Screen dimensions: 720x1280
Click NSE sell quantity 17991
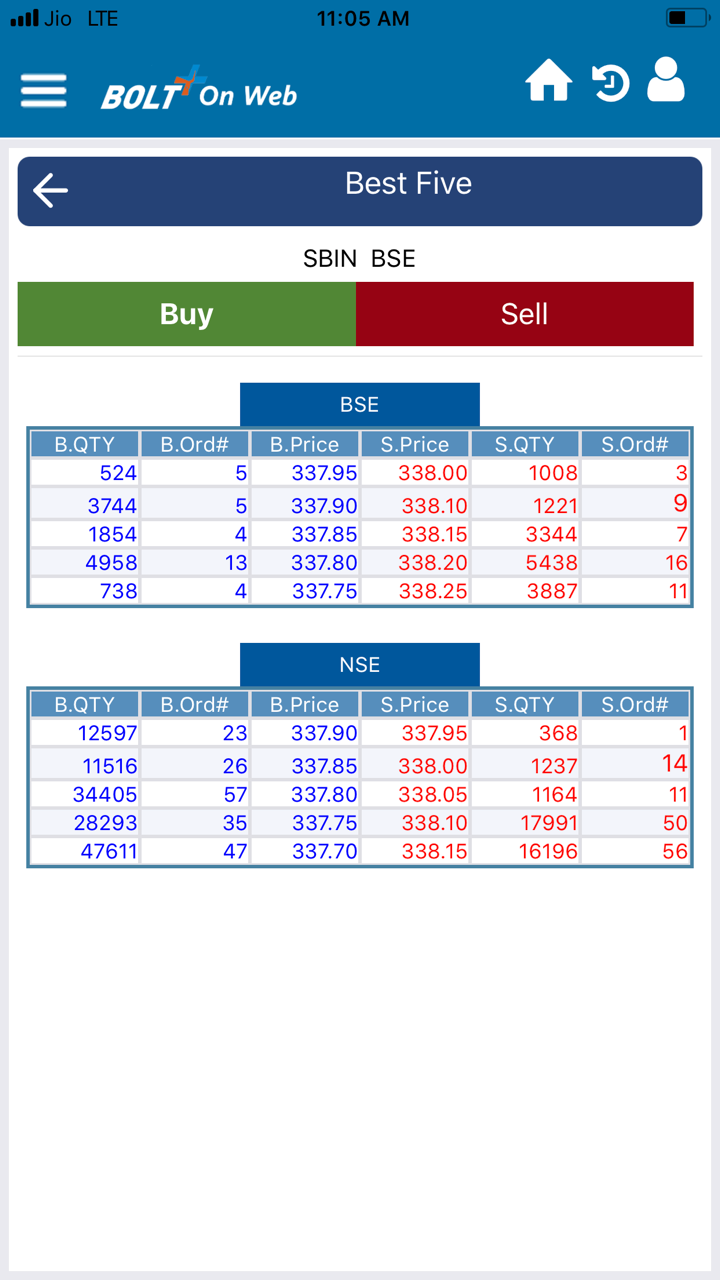point(548,823)
